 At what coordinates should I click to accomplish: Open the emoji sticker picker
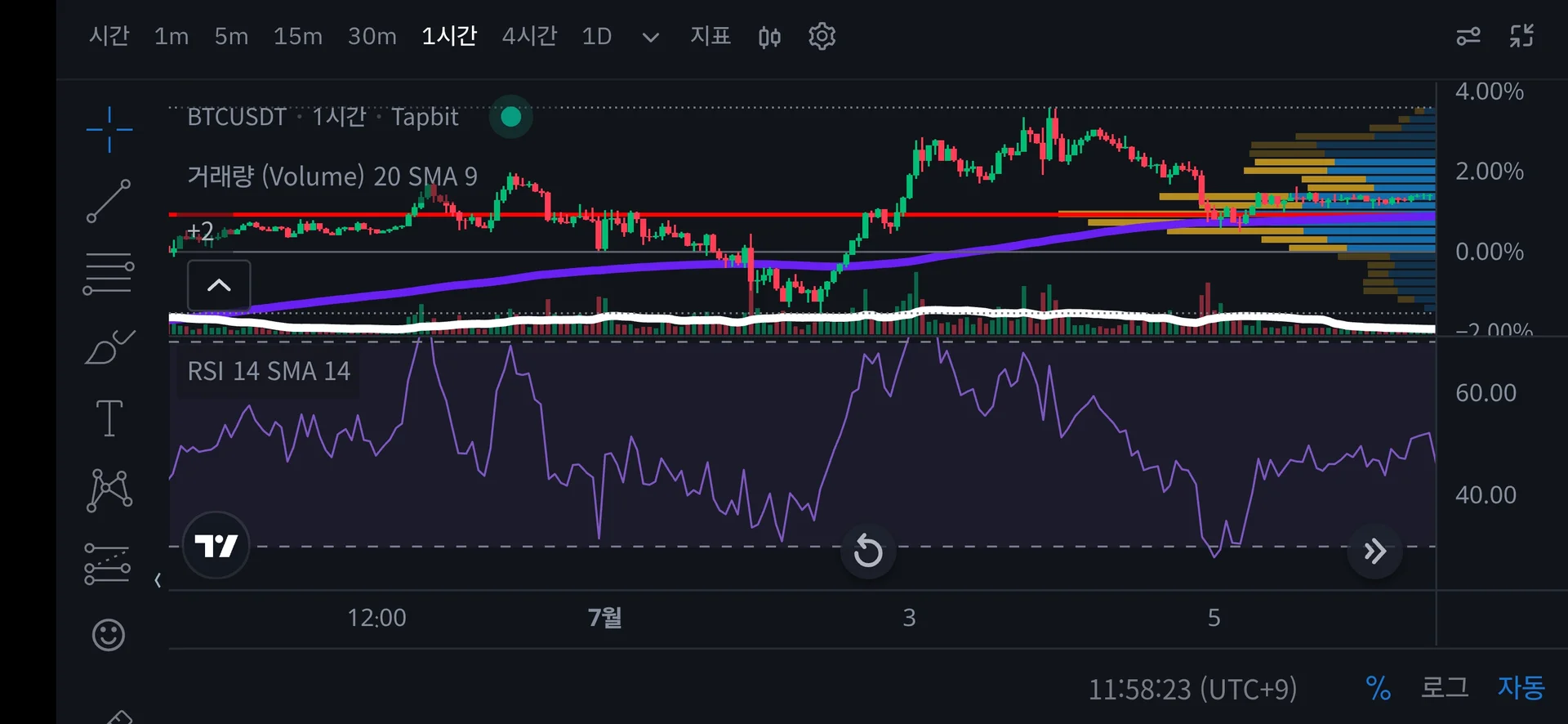point(109,635)
